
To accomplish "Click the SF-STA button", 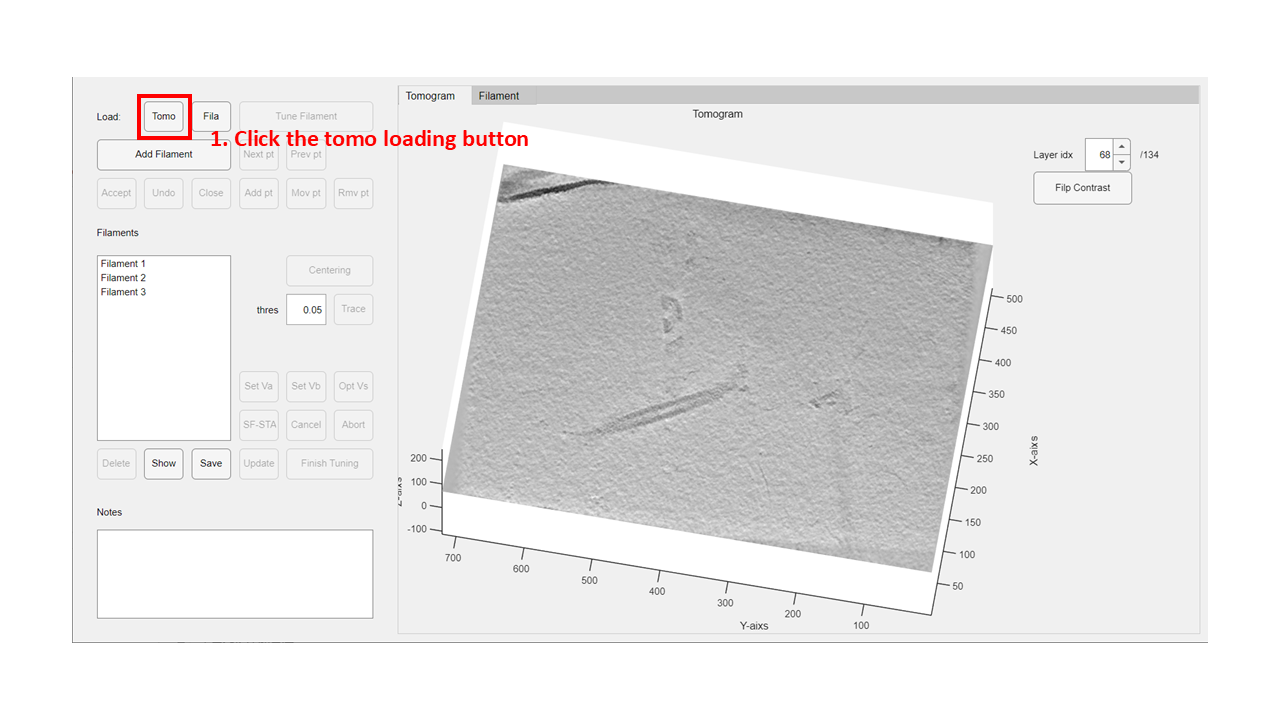I will point(259,424).
